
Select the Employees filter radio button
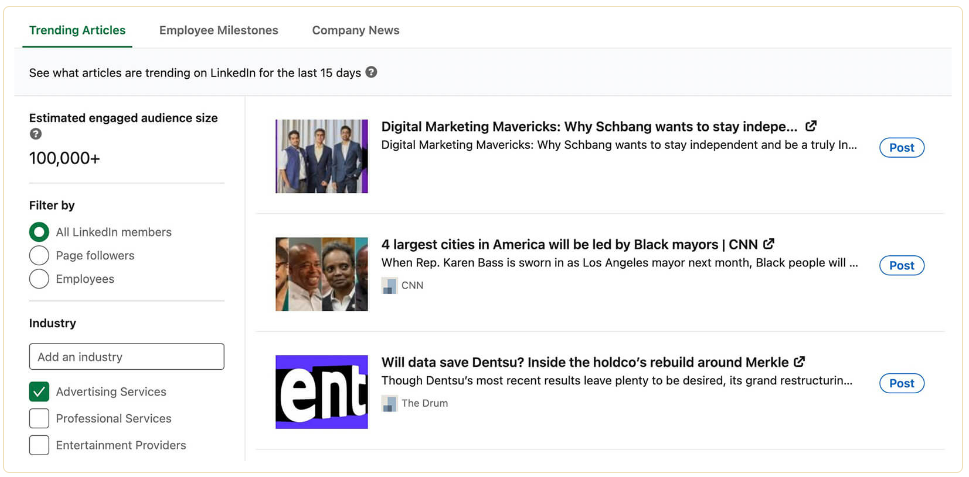[x=39, y=279]
